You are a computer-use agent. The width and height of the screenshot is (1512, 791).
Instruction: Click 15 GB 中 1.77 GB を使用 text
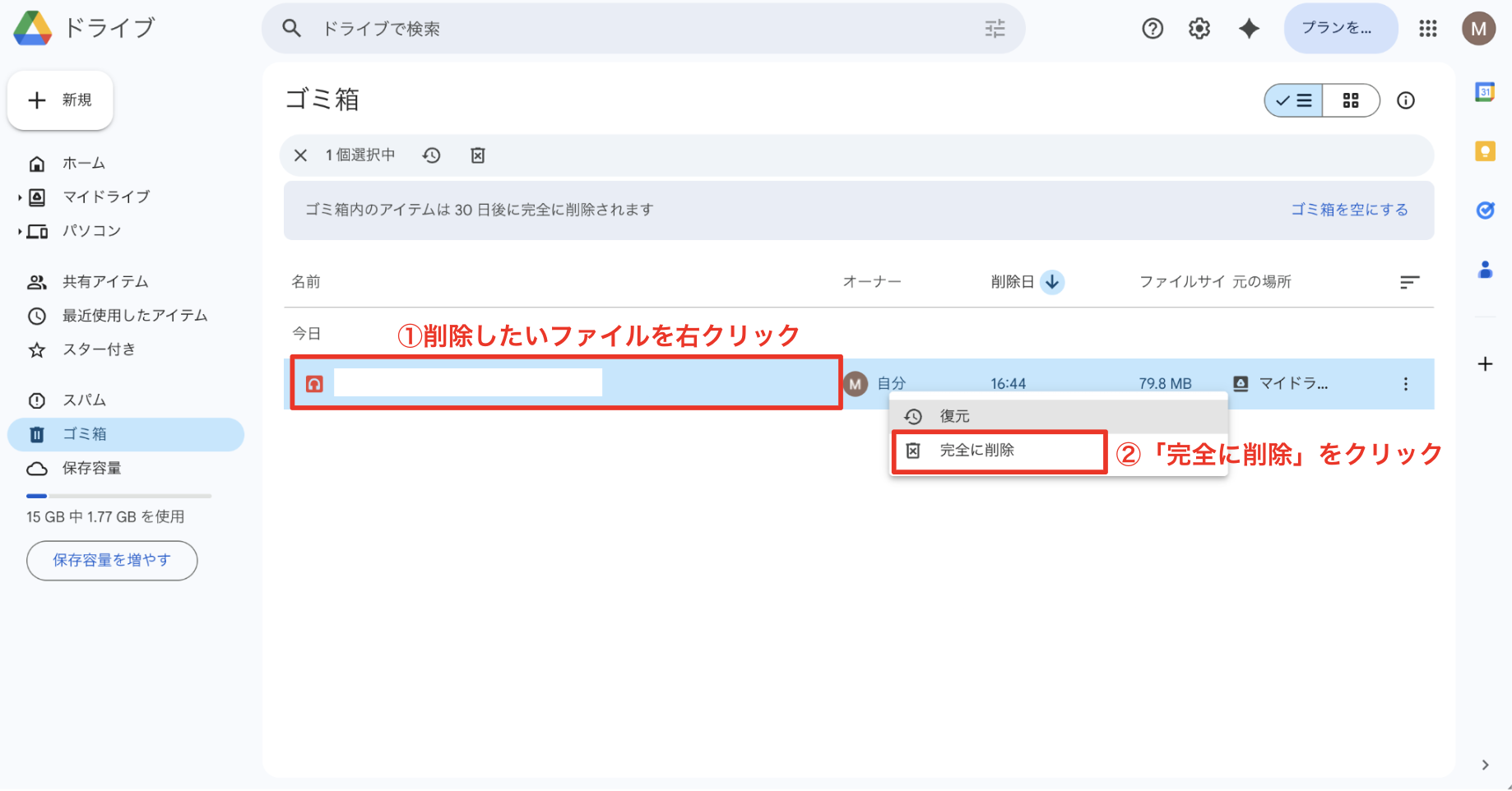click(x=105, y=517)
